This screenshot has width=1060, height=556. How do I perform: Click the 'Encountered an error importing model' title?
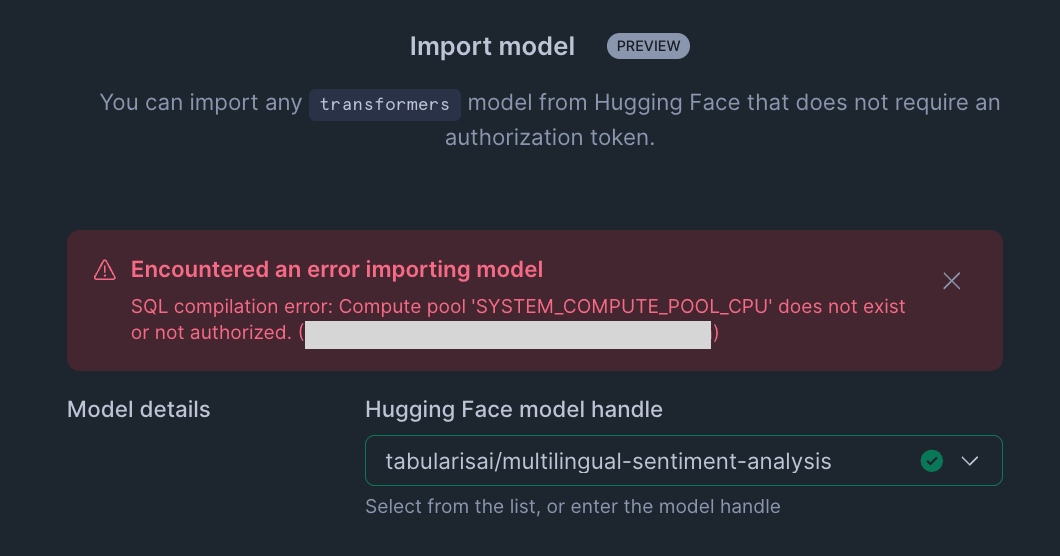337,269
